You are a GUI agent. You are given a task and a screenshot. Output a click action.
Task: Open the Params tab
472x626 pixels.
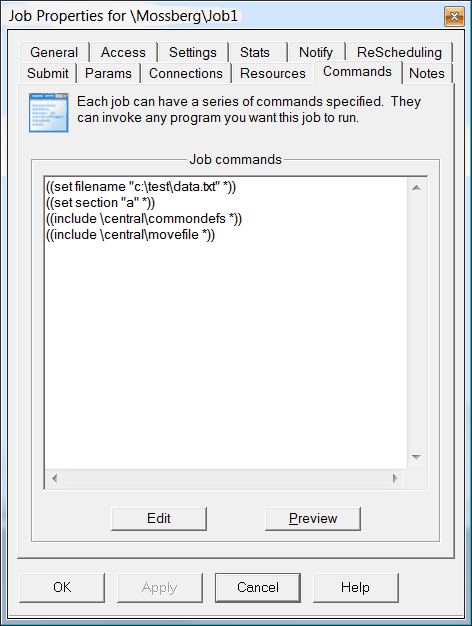point(108,73)
